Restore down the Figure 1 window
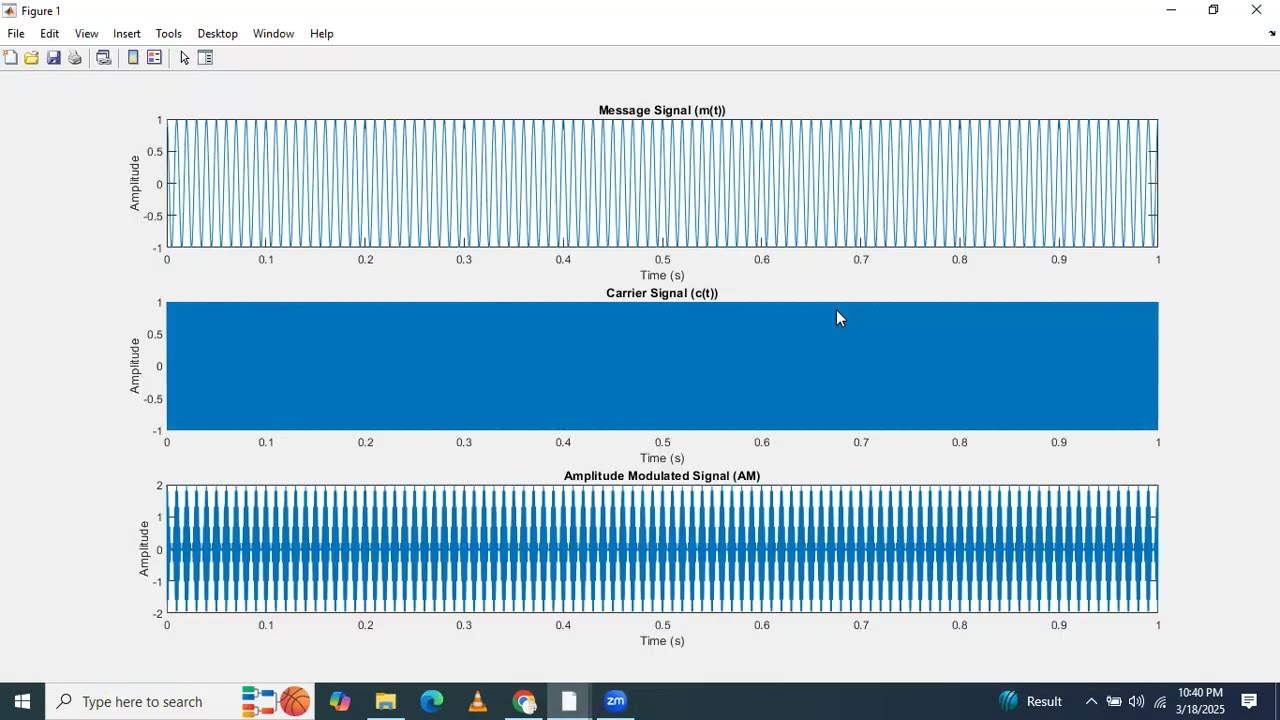The width and height of the screenshot is (1280, 720). [x=1213, y=11]
